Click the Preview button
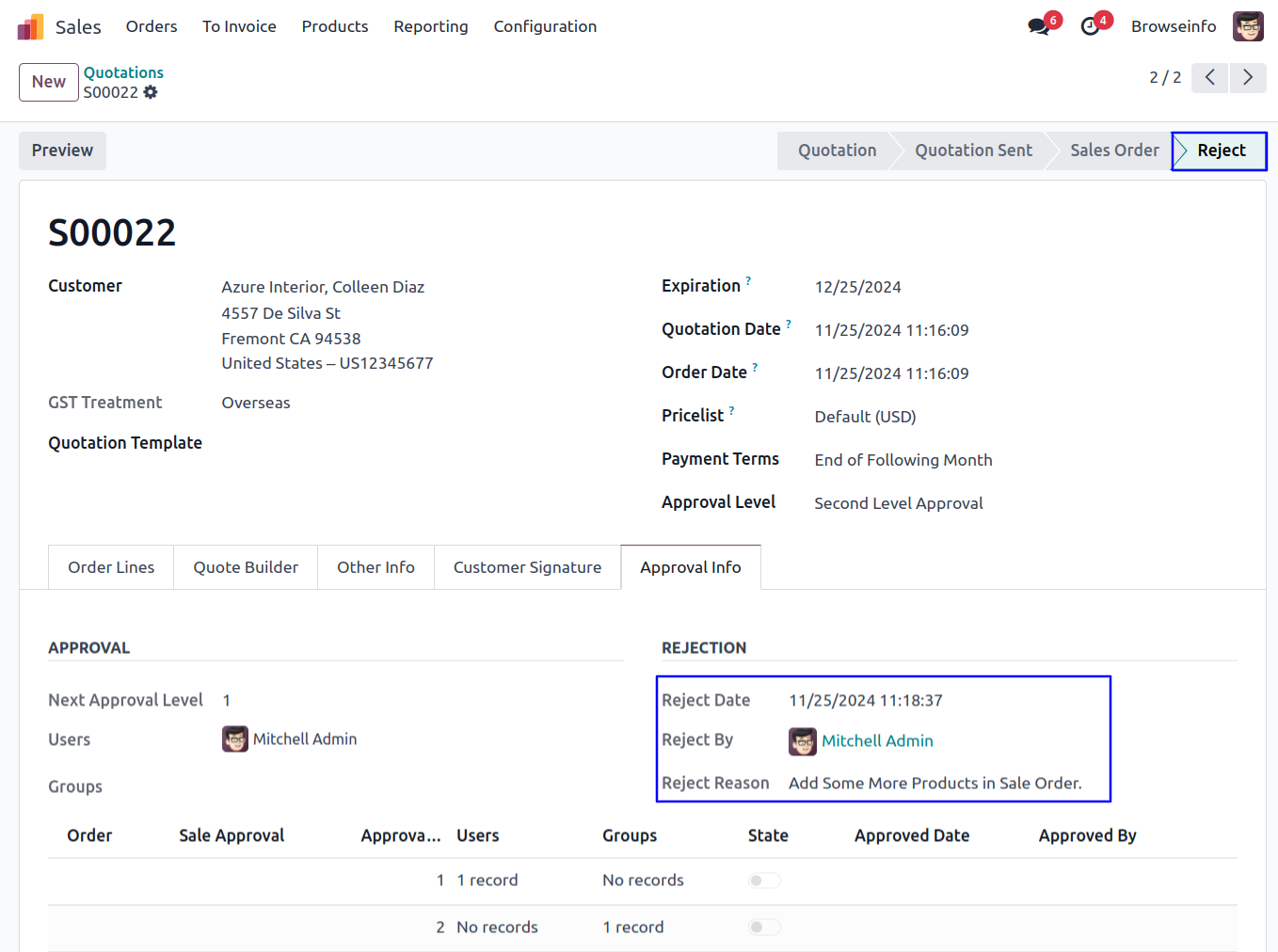 (62, 151)
